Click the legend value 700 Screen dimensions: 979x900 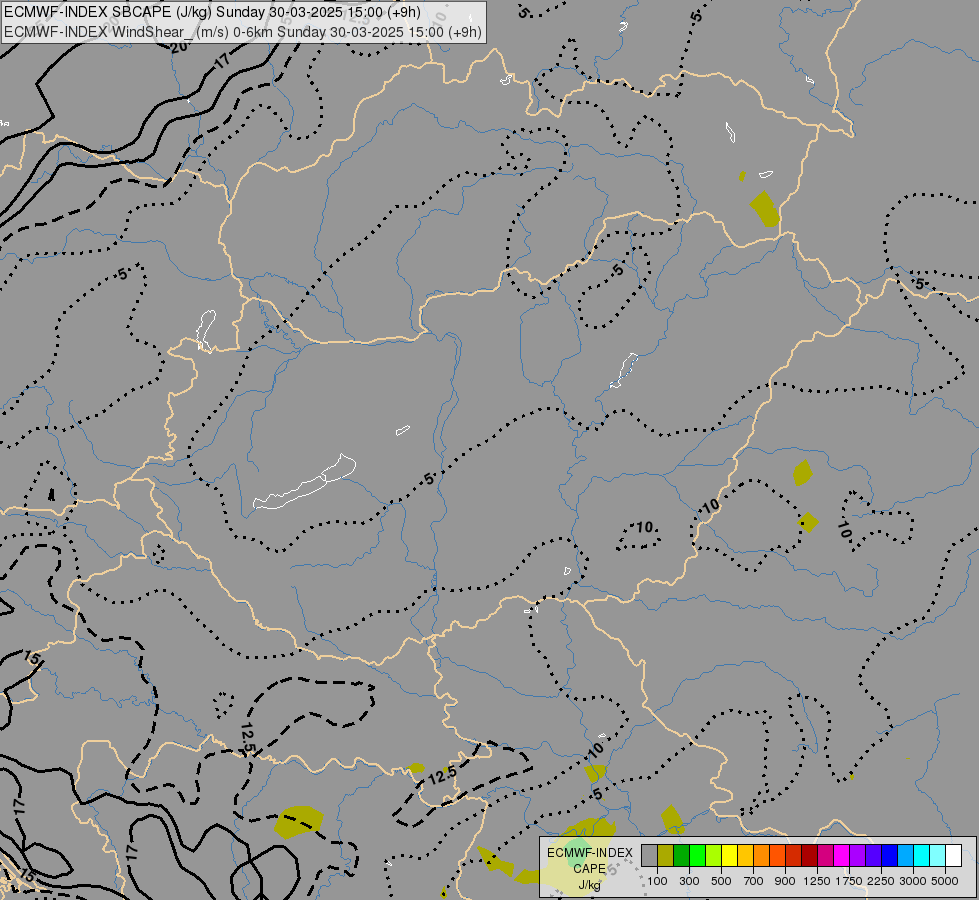[x=754, y=881]
